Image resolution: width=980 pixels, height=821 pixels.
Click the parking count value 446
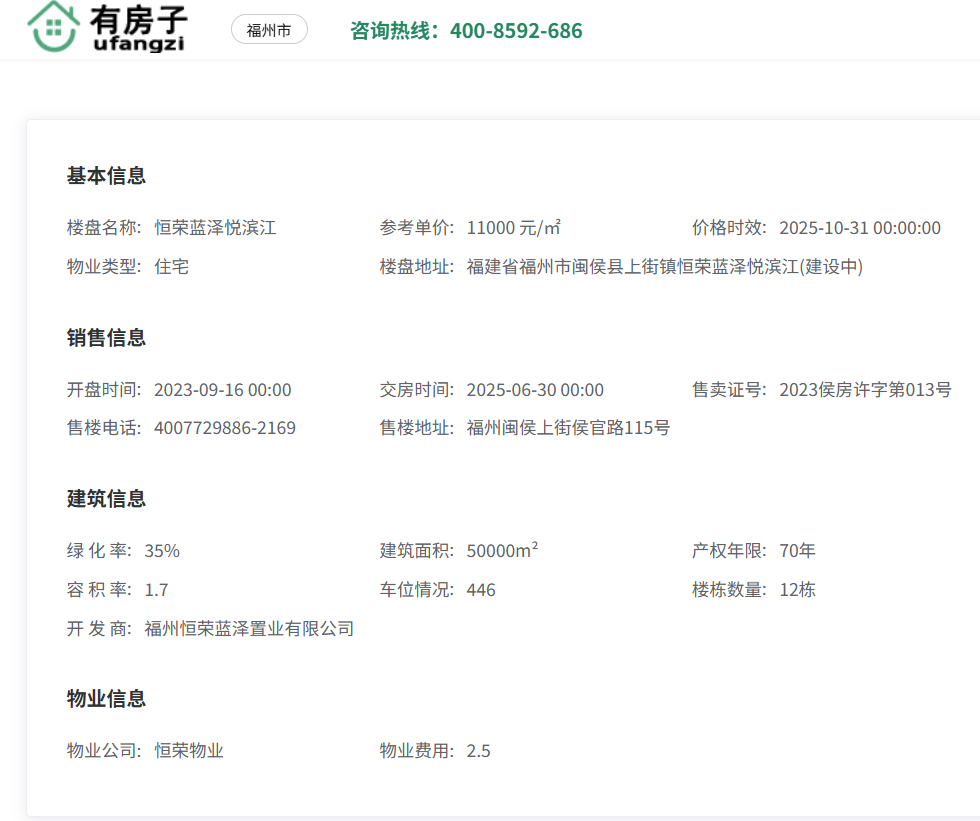481,590
